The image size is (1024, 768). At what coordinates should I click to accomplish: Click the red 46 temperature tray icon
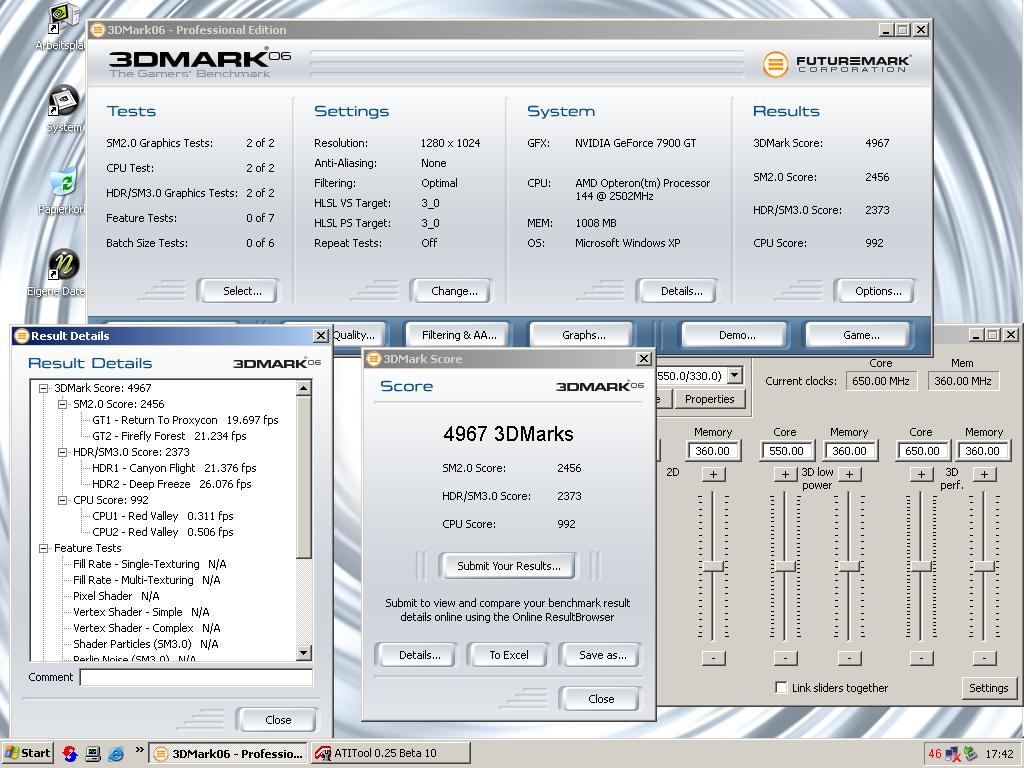[x=935, y=754]
